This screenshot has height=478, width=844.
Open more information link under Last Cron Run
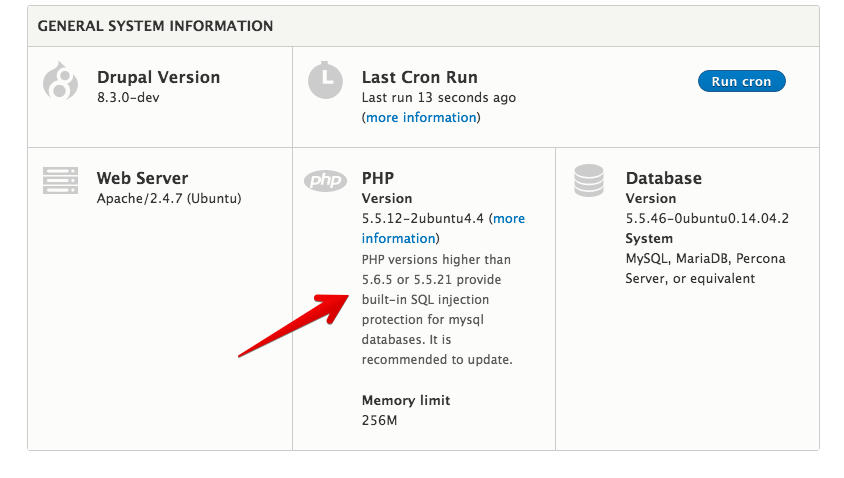point(421,118)
